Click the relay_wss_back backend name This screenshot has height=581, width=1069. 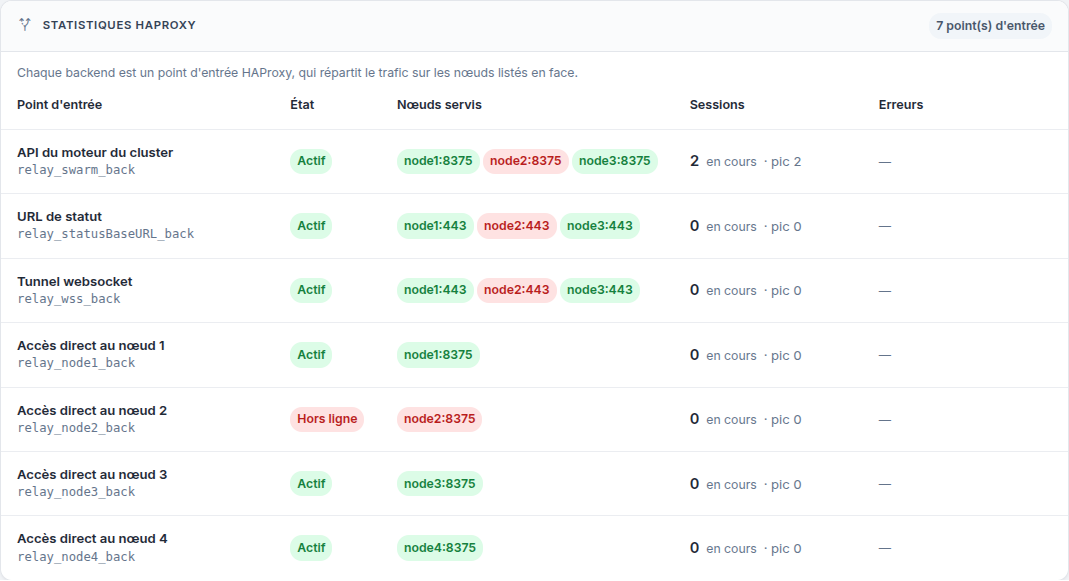[69, 299]
